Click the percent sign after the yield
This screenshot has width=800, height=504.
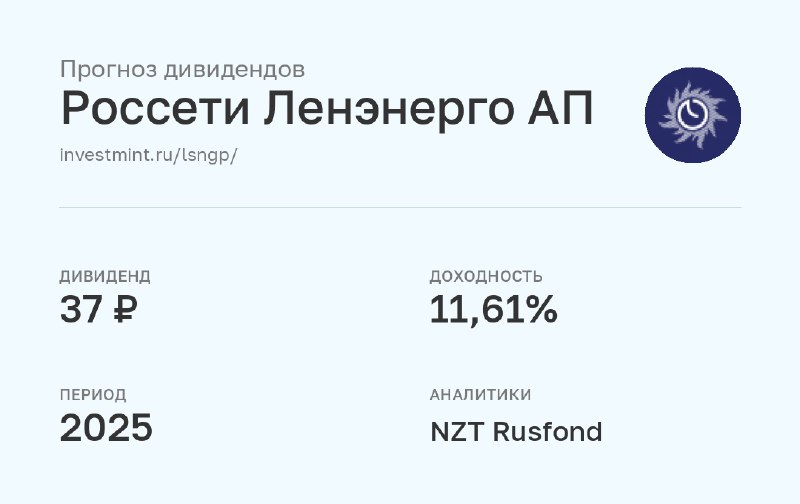point(539,311)
